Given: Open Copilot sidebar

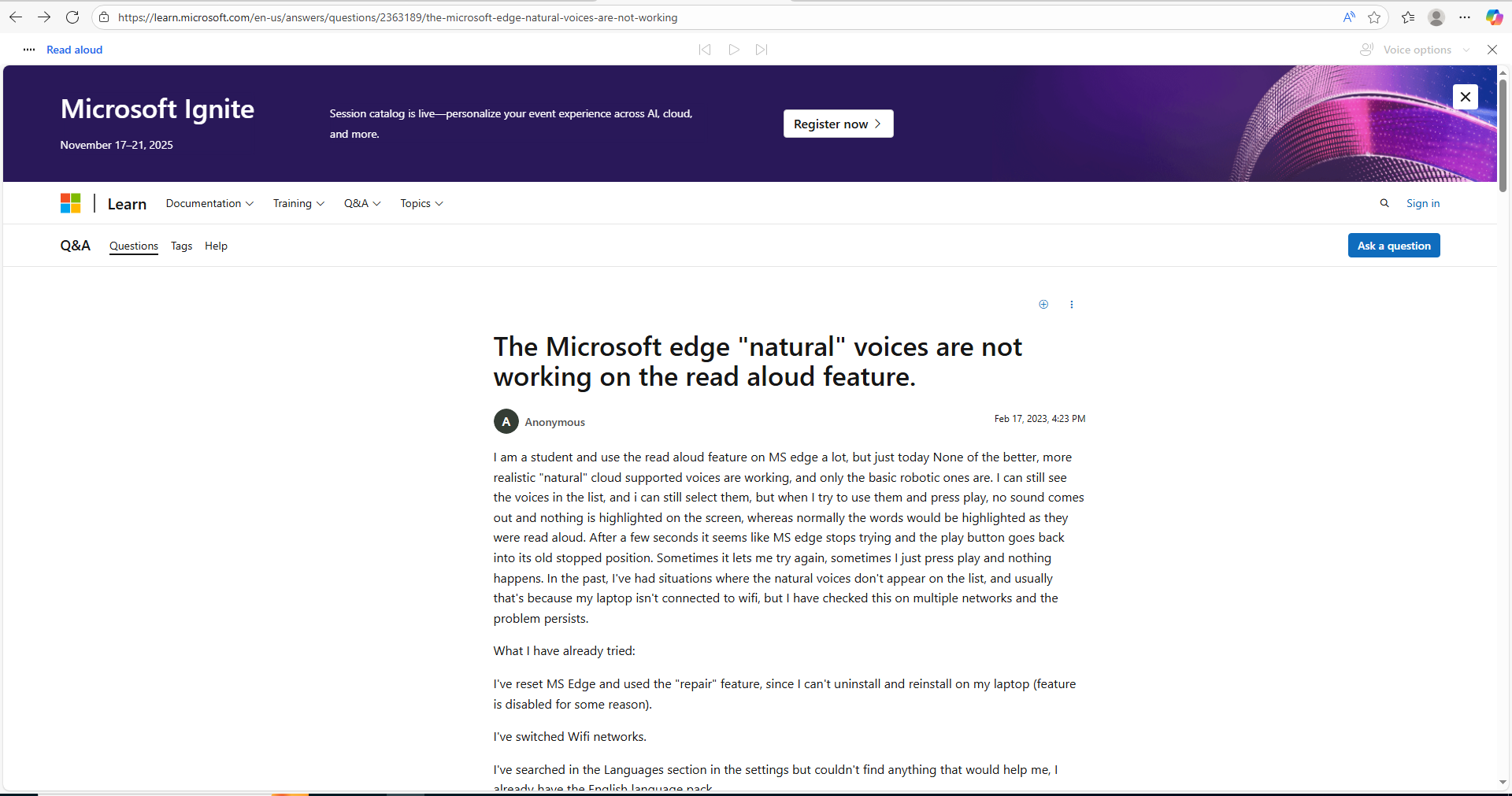Looking at the screenshot, I should (1494, 17).
